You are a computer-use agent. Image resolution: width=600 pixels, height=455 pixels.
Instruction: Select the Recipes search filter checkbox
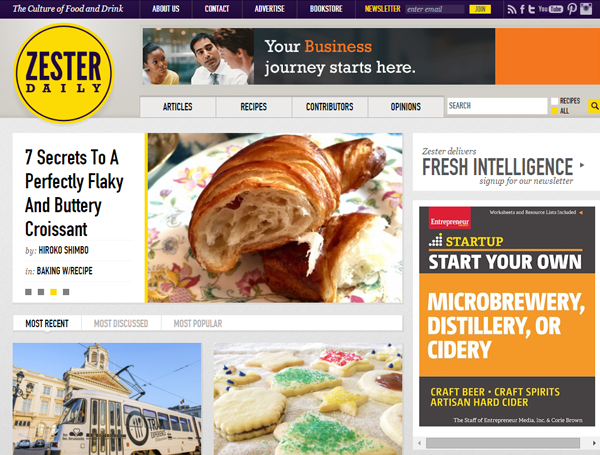click(x=554, y=101)
